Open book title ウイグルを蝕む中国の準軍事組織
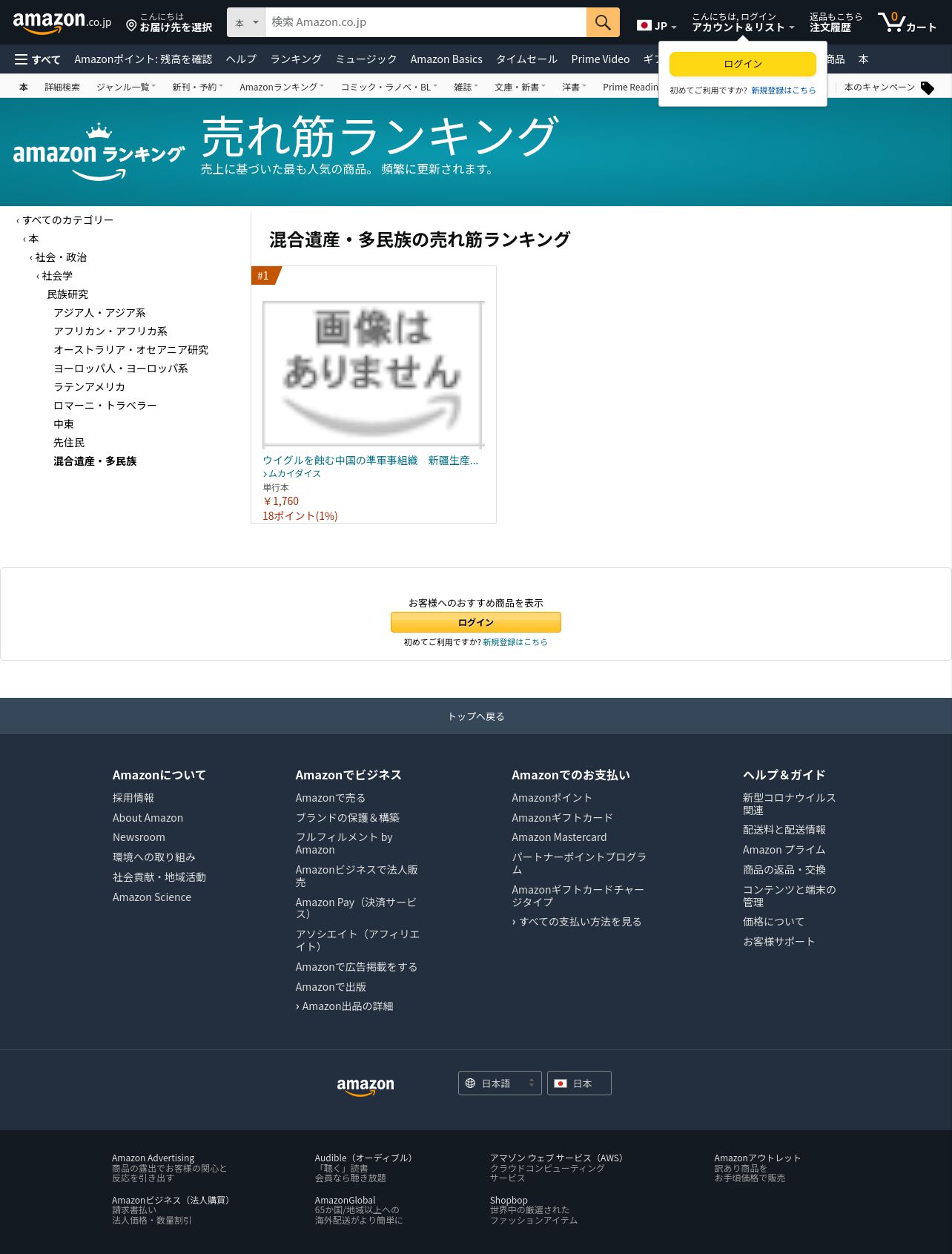Viewport: 952px width, 1254px height. [x=371, y=461]
